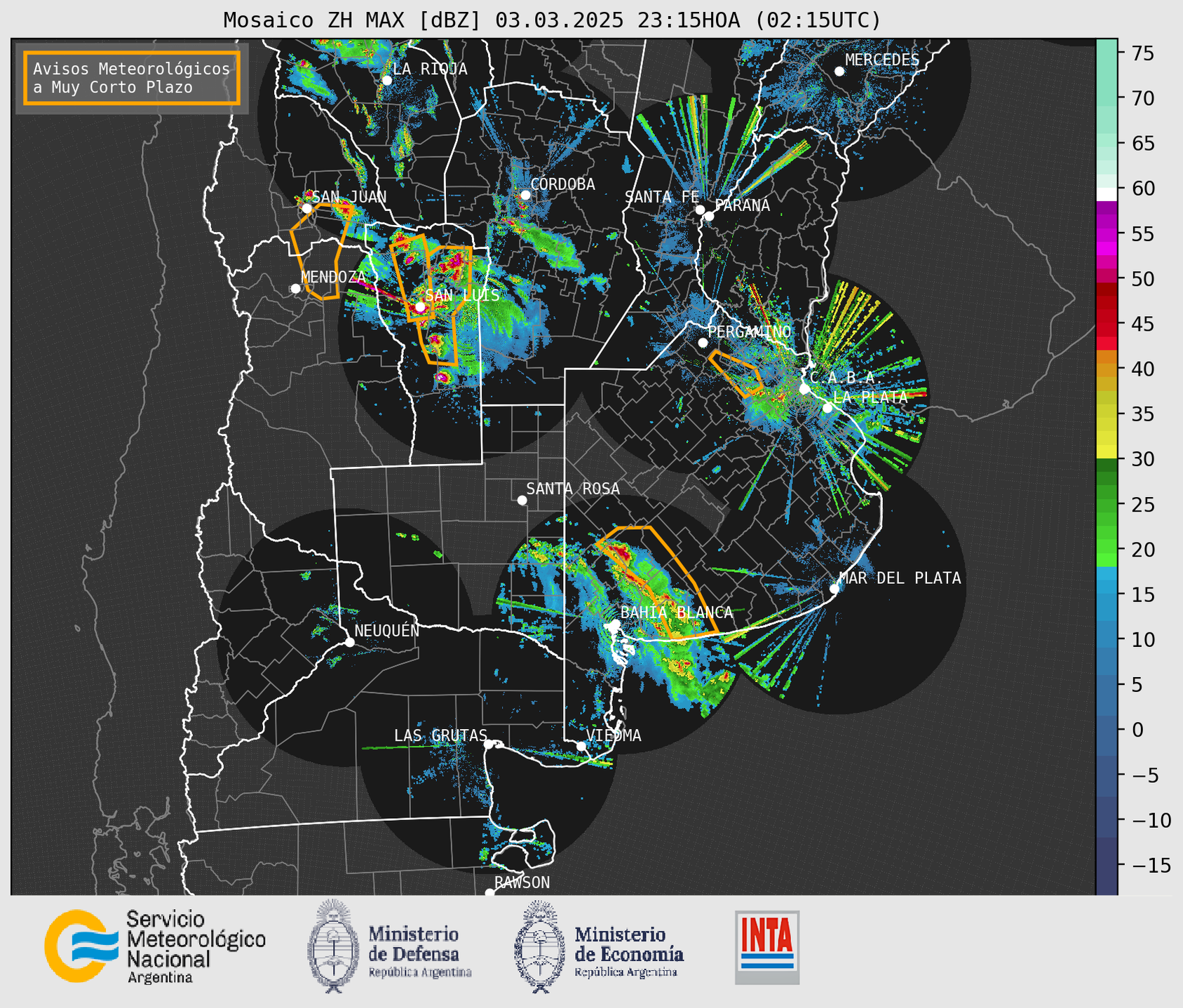The width and height of the screenshot is (1183, 1008).
Task: Click the SAN JUAN city label
Action: pyautogui.click(x=349, y=197)
